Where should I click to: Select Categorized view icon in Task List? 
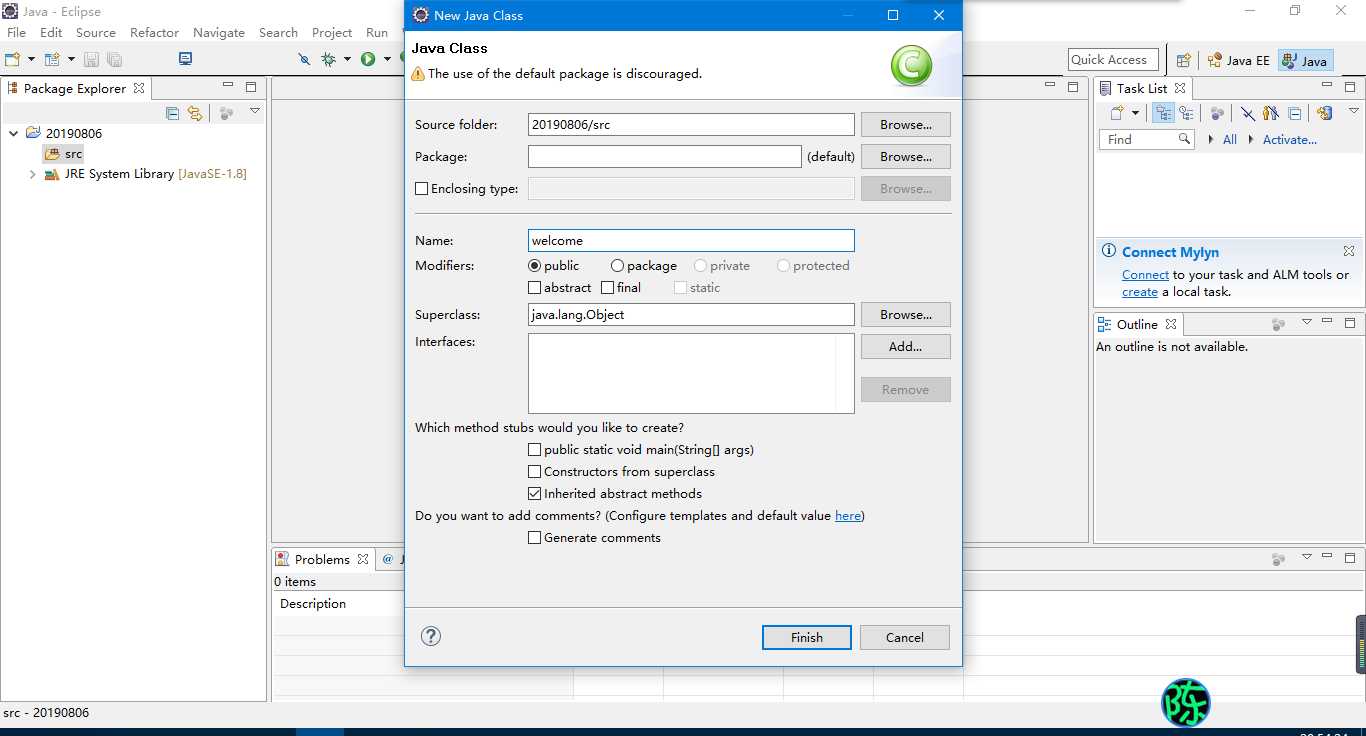tap(1163, 113)
